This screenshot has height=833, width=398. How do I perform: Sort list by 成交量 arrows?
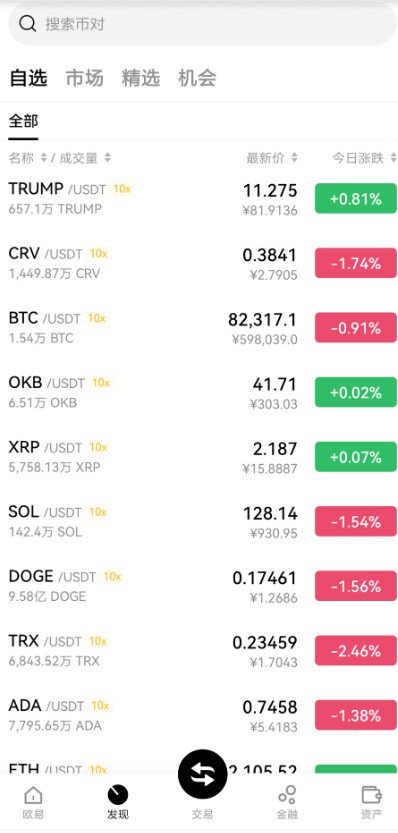pyautogui.click(x=108, y=158)
